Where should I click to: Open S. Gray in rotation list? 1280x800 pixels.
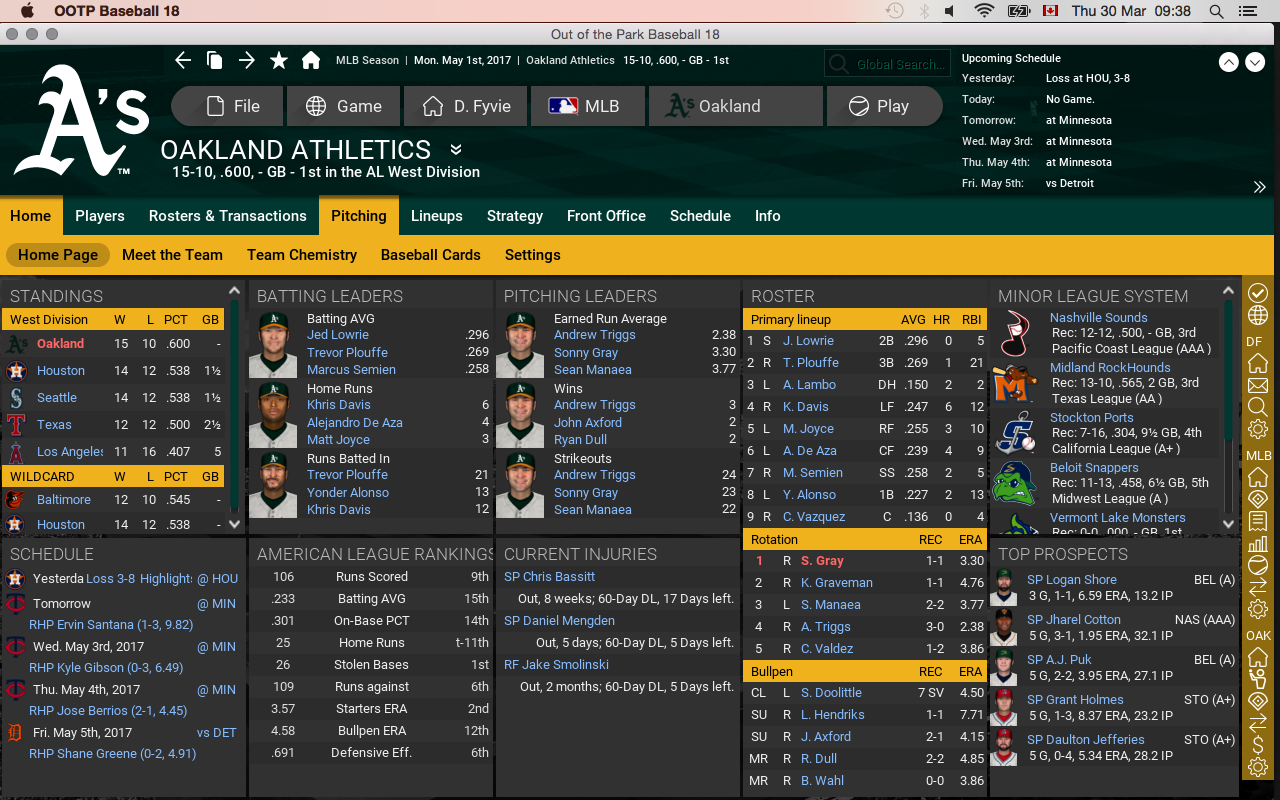[822, 561]
